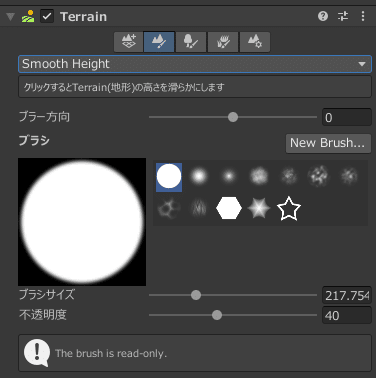The height and width of the screenshot is (378, 376).
Task: Select the small soft dot brush
Action: pos(229,176)
